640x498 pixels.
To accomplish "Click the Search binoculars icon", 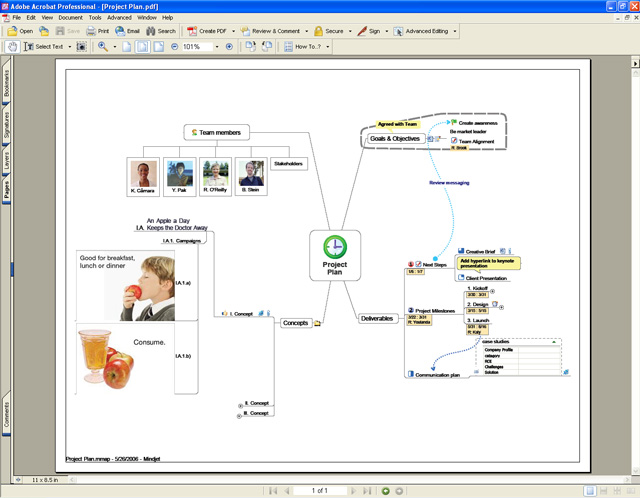I will [159, 31].
